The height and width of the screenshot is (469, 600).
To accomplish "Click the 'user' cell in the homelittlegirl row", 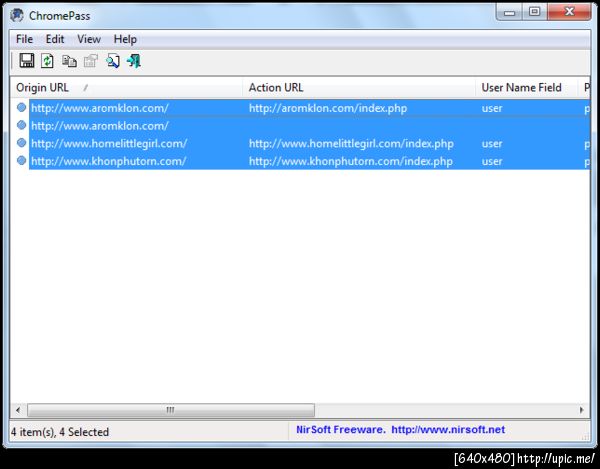I will [492, 144].
